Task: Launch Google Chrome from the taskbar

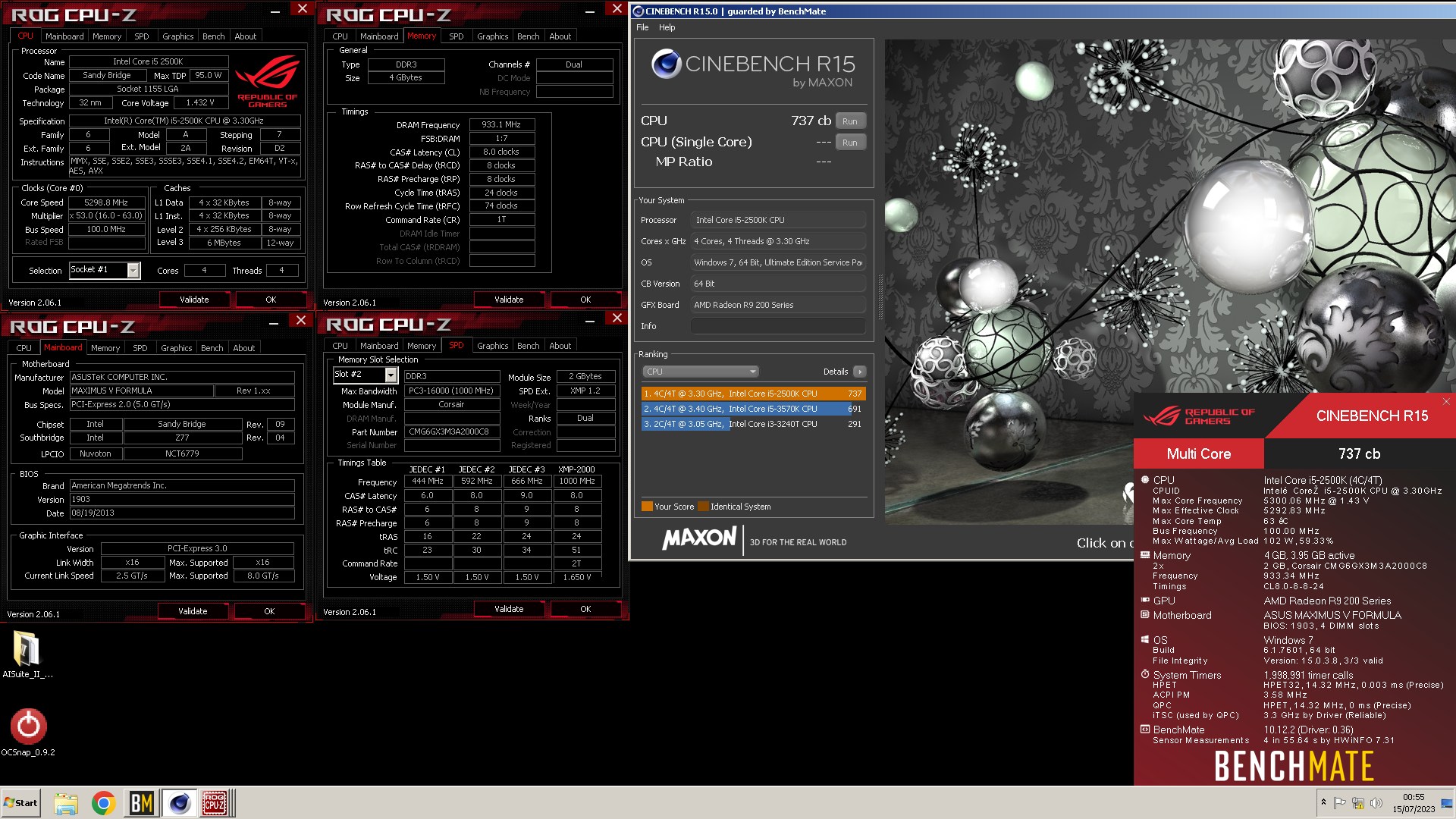Action: coord(103,803)
